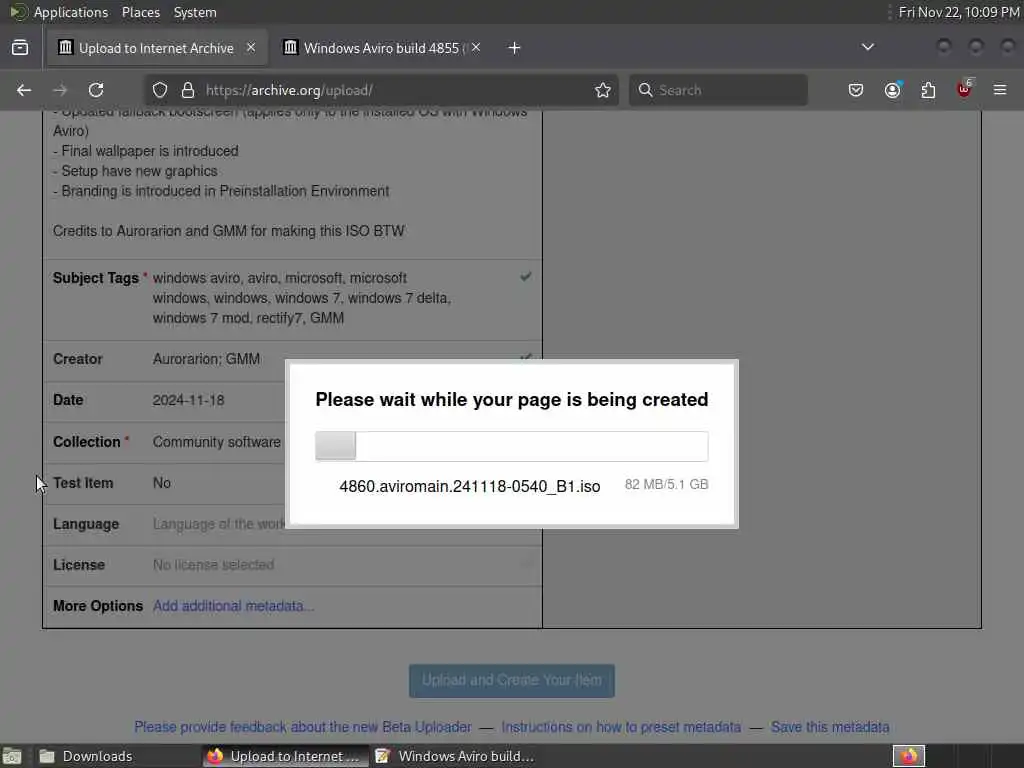The image size is (1024, 768).
Task: Open the shield tracking protection icon
Action: click(160, 90)
